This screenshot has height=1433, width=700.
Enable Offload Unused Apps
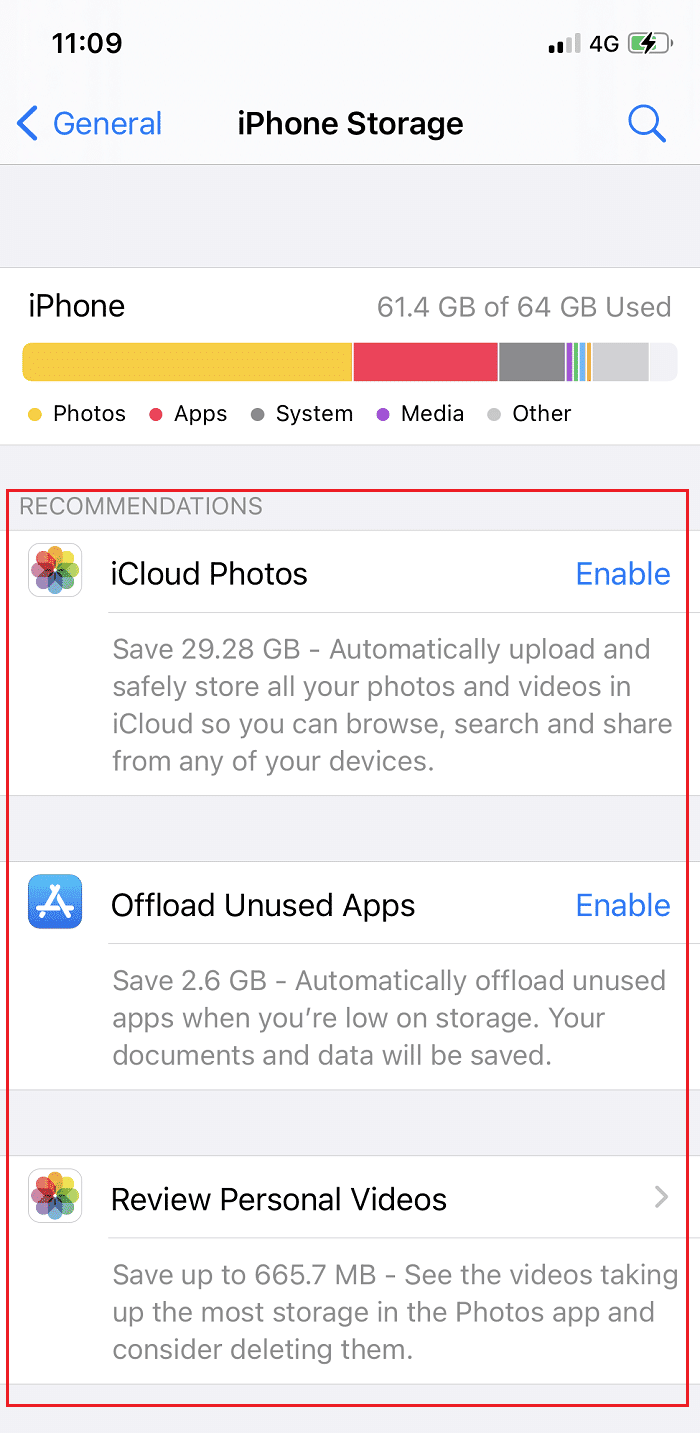(x=622, y=905)
